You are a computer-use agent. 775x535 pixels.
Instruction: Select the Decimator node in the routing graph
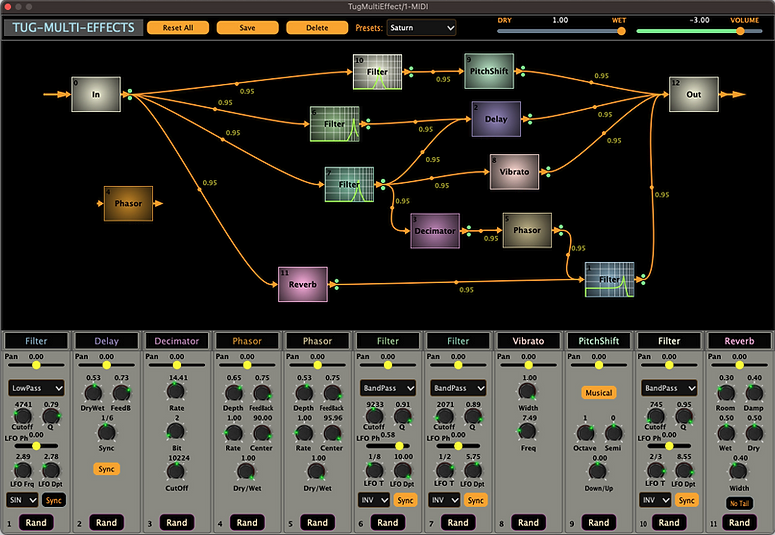pyautogui.click(x=435, y=231)
